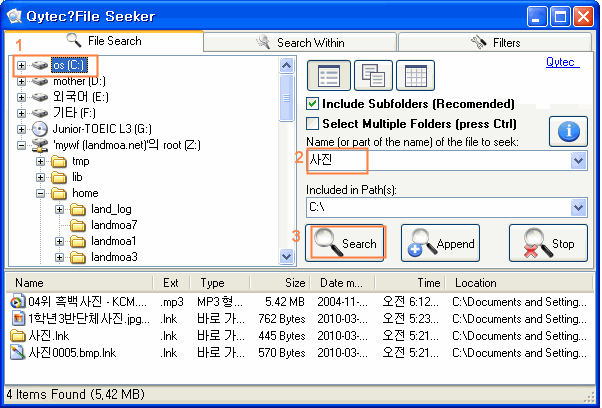Click the landmoa3 folder icon
Viewport: 602px width, 408px height.
[78, 257]
